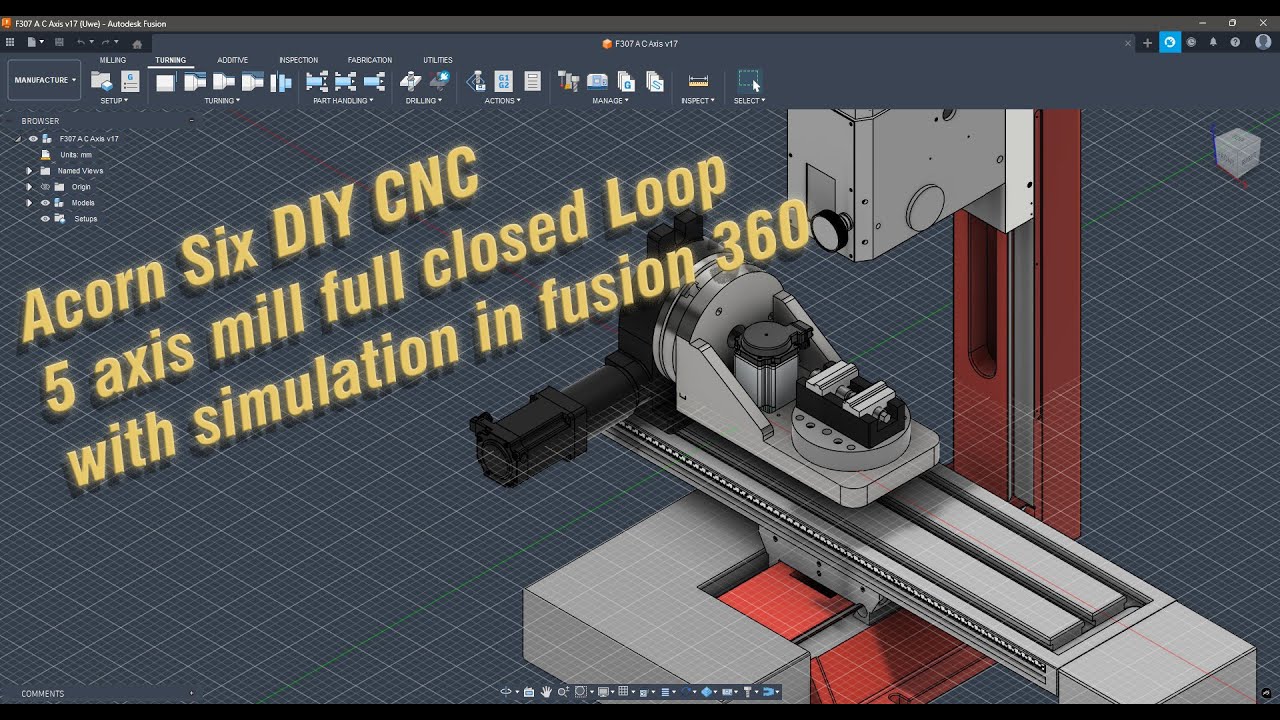1280x720 pixels.
Task: Click the new tab plus button
Action: click(1148, 43)
